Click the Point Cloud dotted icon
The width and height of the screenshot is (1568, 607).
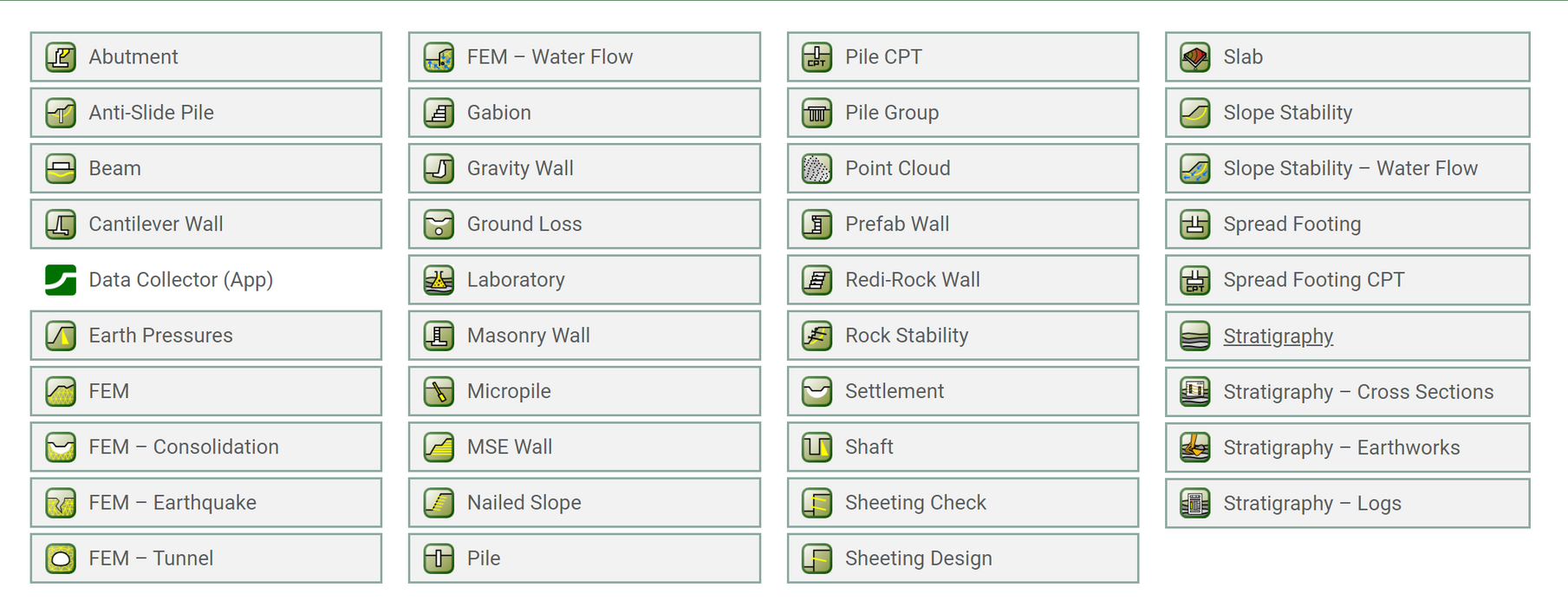[817, 168]
